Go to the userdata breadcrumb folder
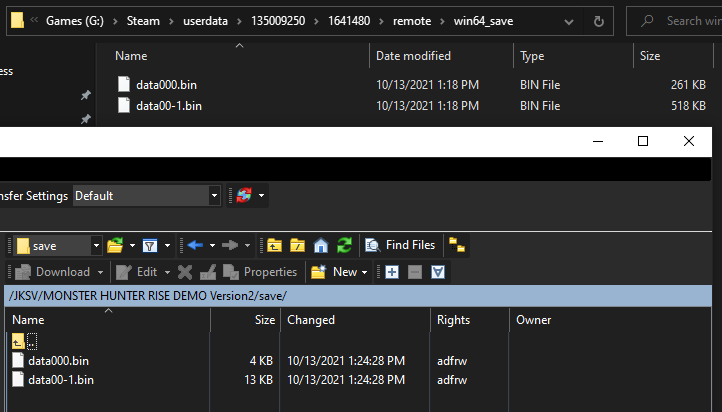The image size is (722, 412). [x=205, y=21]
